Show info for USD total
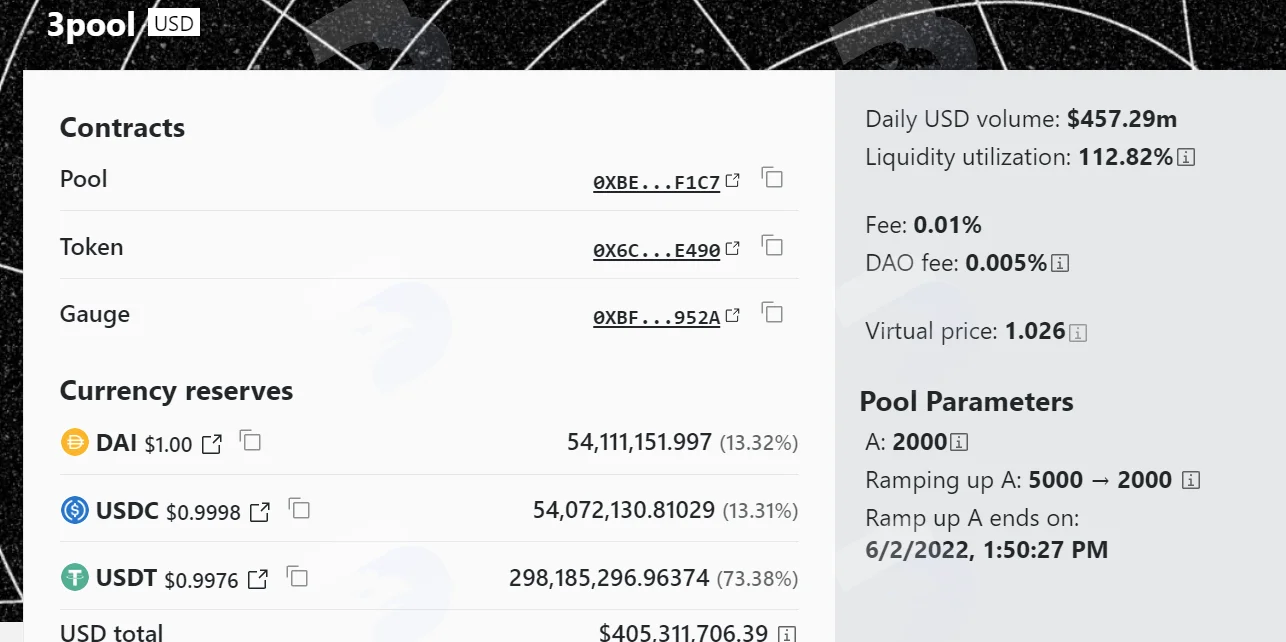The image size is (1286, 642). (787, 634)
